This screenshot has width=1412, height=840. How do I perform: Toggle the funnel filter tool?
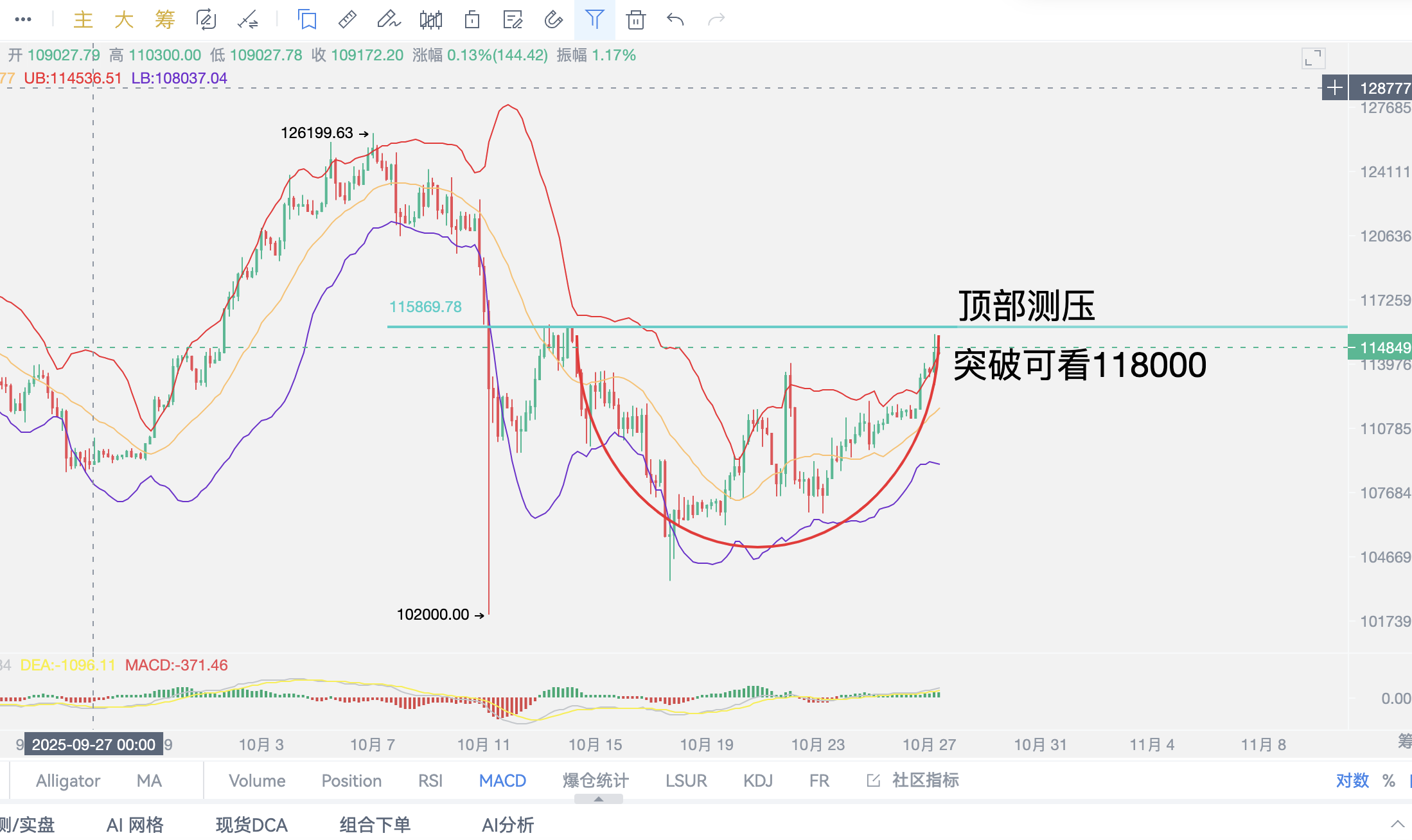tap(595, 20)
